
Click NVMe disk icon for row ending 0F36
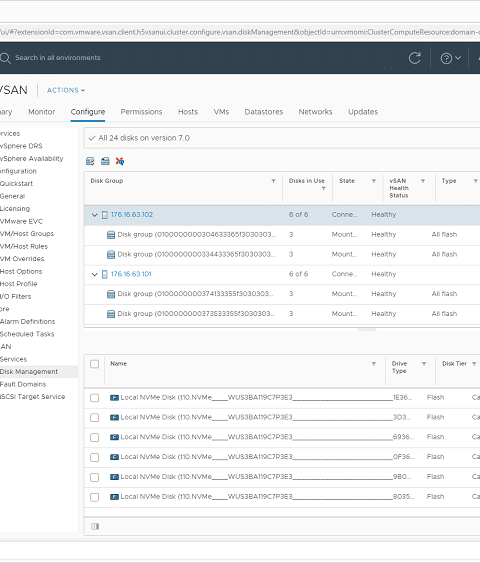click(114, 457)
